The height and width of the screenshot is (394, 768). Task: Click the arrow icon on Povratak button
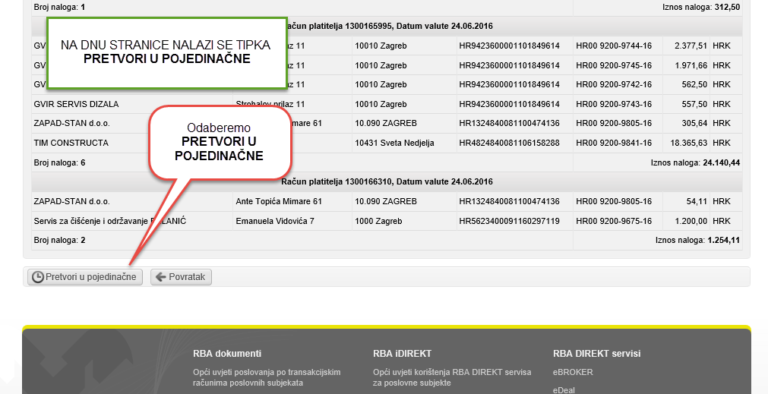click(x=161, y=277)
